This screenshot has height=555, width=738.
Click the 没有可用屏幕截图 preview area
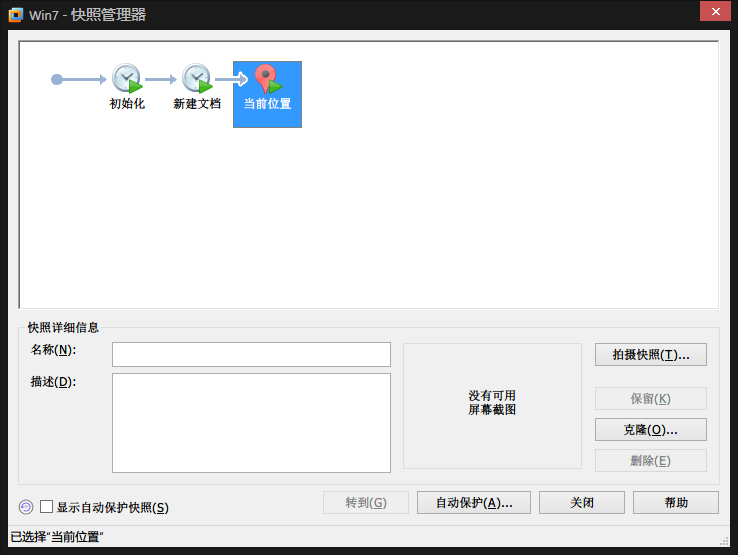(x=492, y=406)
